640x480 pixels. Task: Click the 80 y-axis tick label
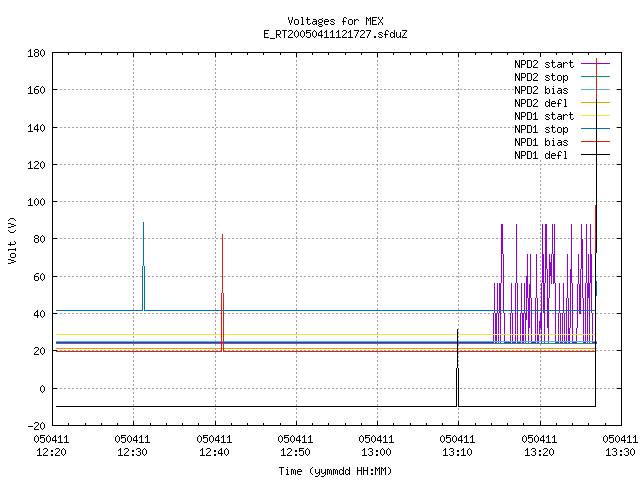click(39, 239)
